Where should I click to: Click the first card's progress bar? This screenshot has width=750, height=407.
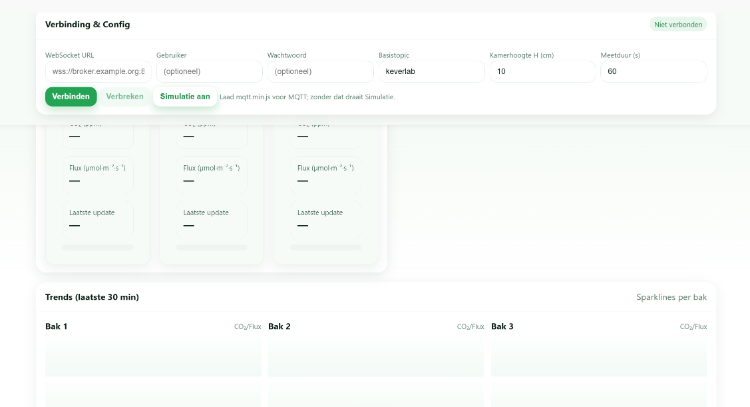pyautogui.click(x=97, y=247)
